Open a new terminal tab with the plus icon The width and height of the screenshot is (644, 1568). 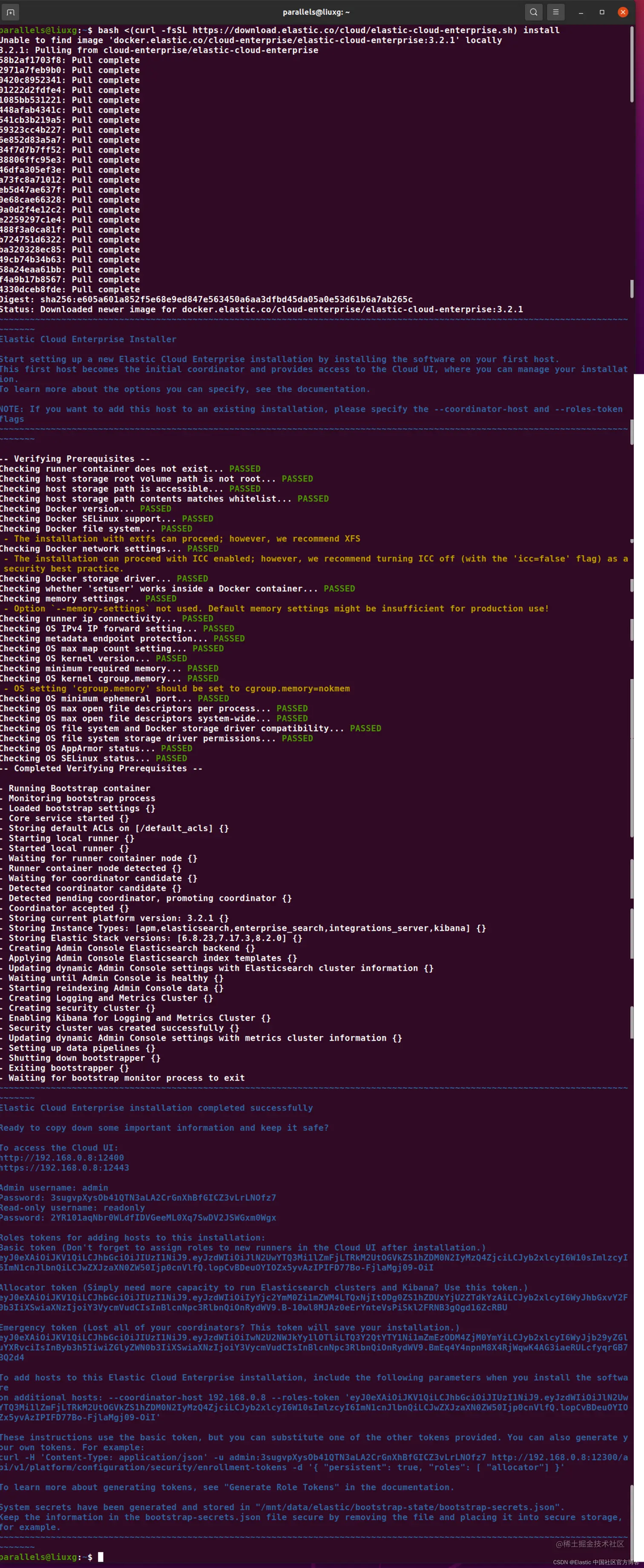[x=10, y=12]
